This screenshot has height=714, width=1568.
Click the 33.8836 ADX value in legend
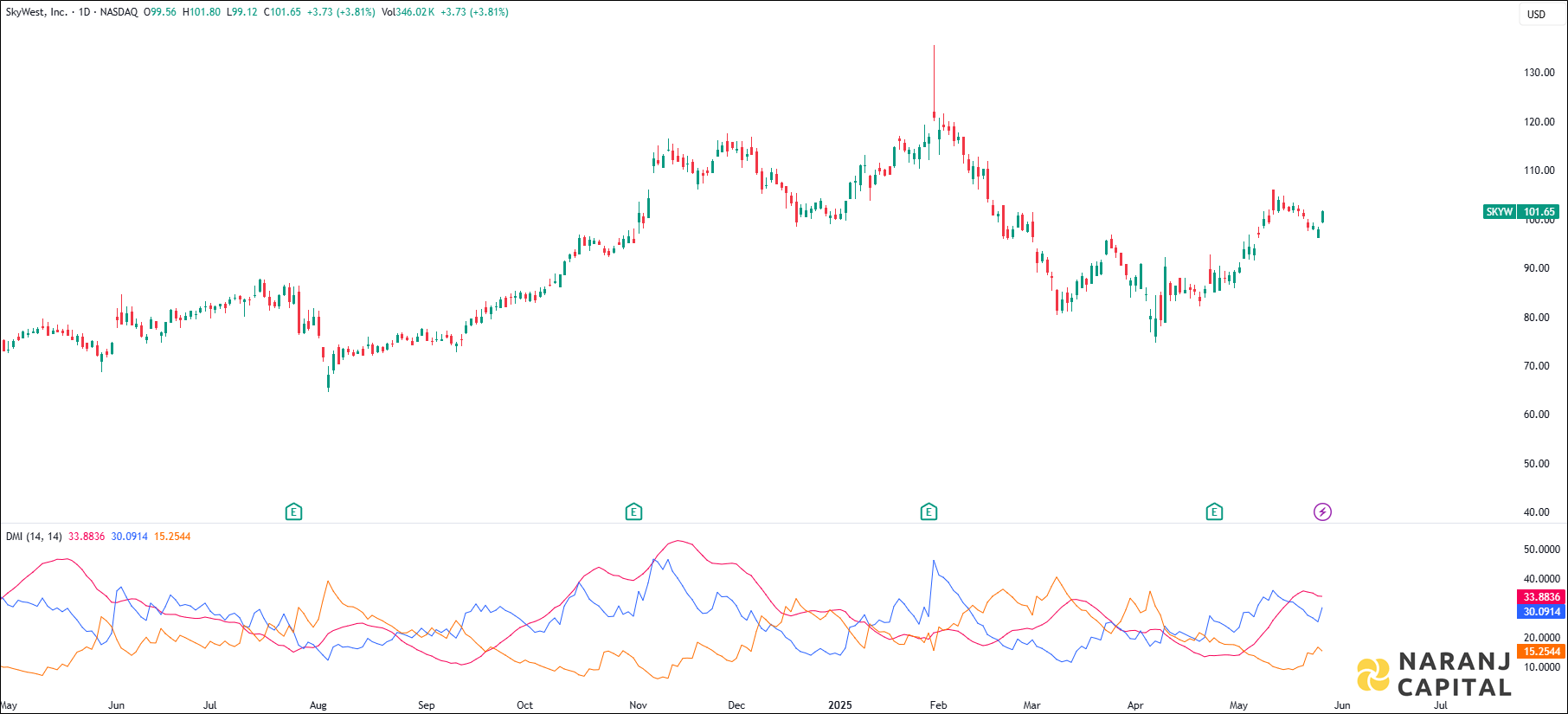coord(87,537)
